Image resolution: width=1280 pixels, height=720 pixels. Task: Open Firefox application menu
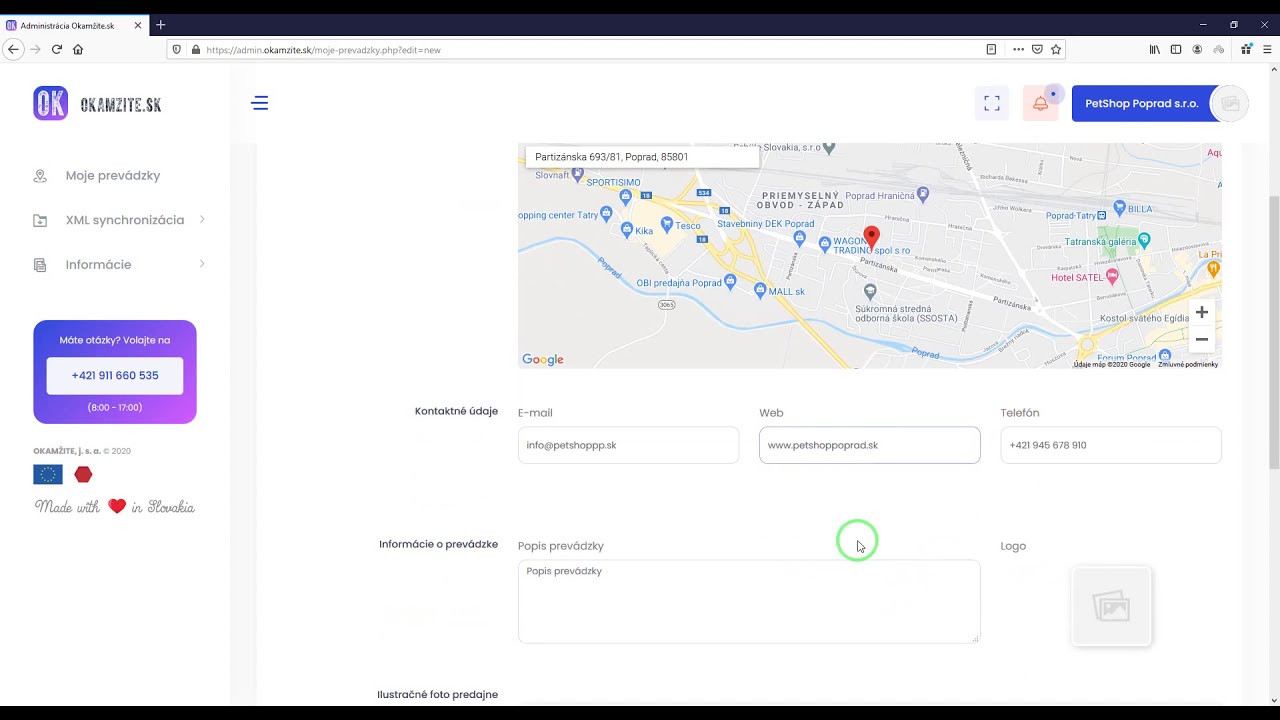click(1267, 49)
